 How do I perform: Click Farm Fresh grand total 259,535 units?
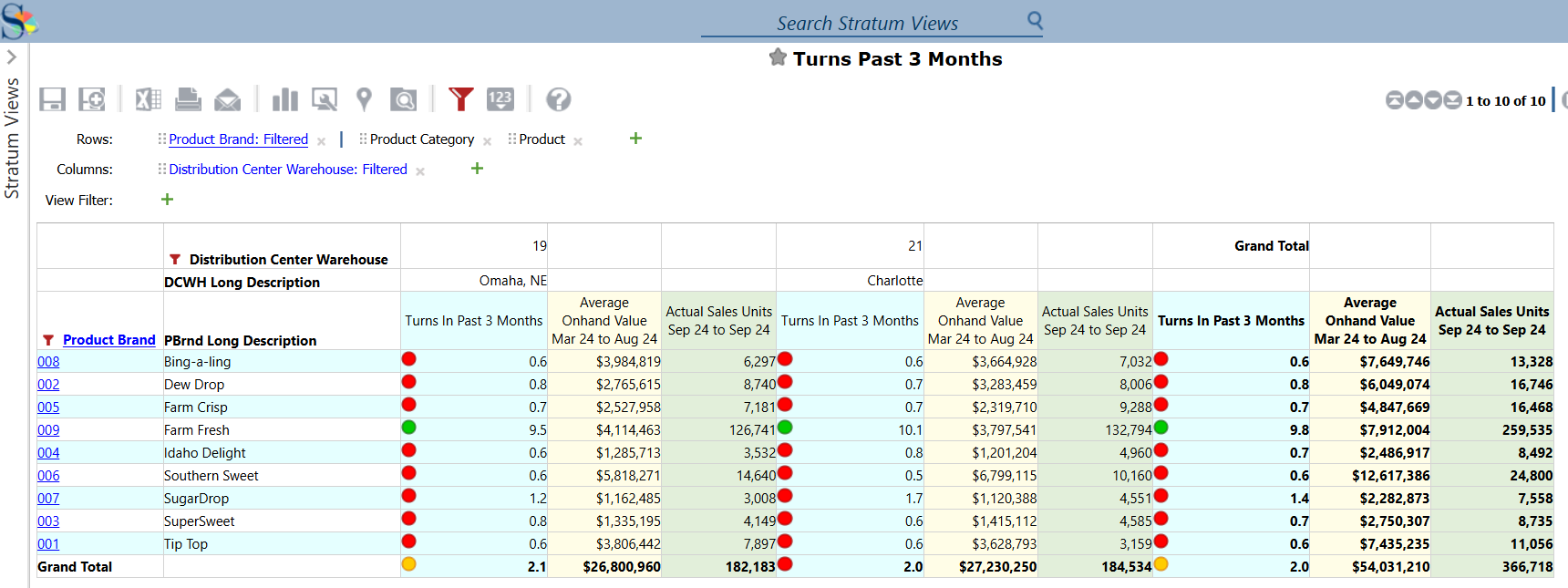click(1527, 430)
